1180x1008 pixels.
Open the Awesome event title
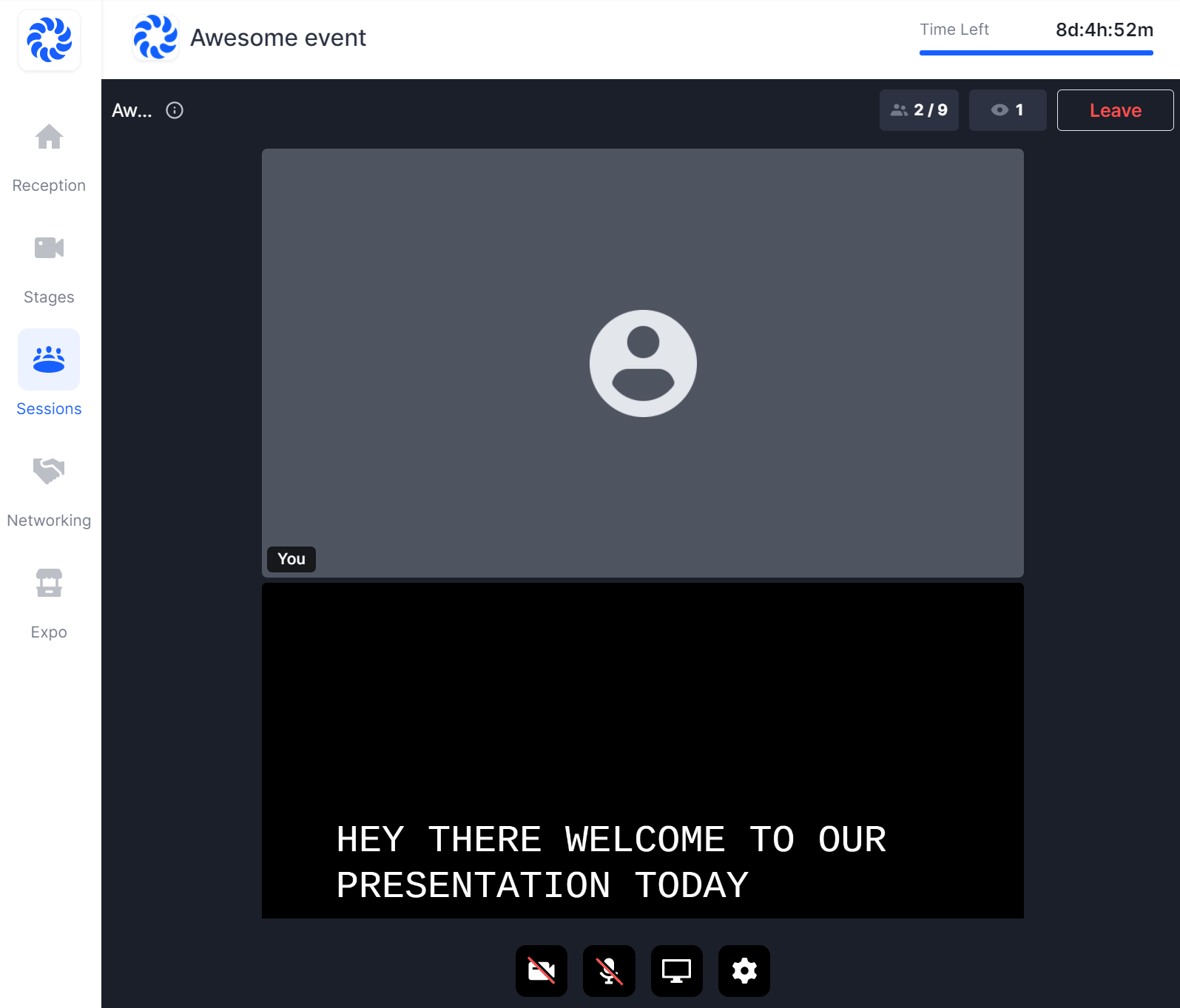(278, 38)
